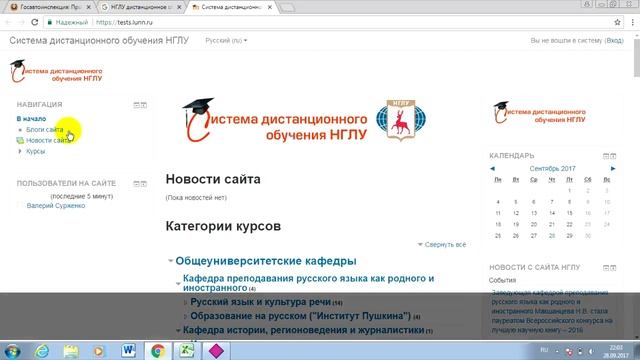Hide the Новости с сайта НГЛУ block
The width and height of the screenshot is (640, 360).
(606, 268)
